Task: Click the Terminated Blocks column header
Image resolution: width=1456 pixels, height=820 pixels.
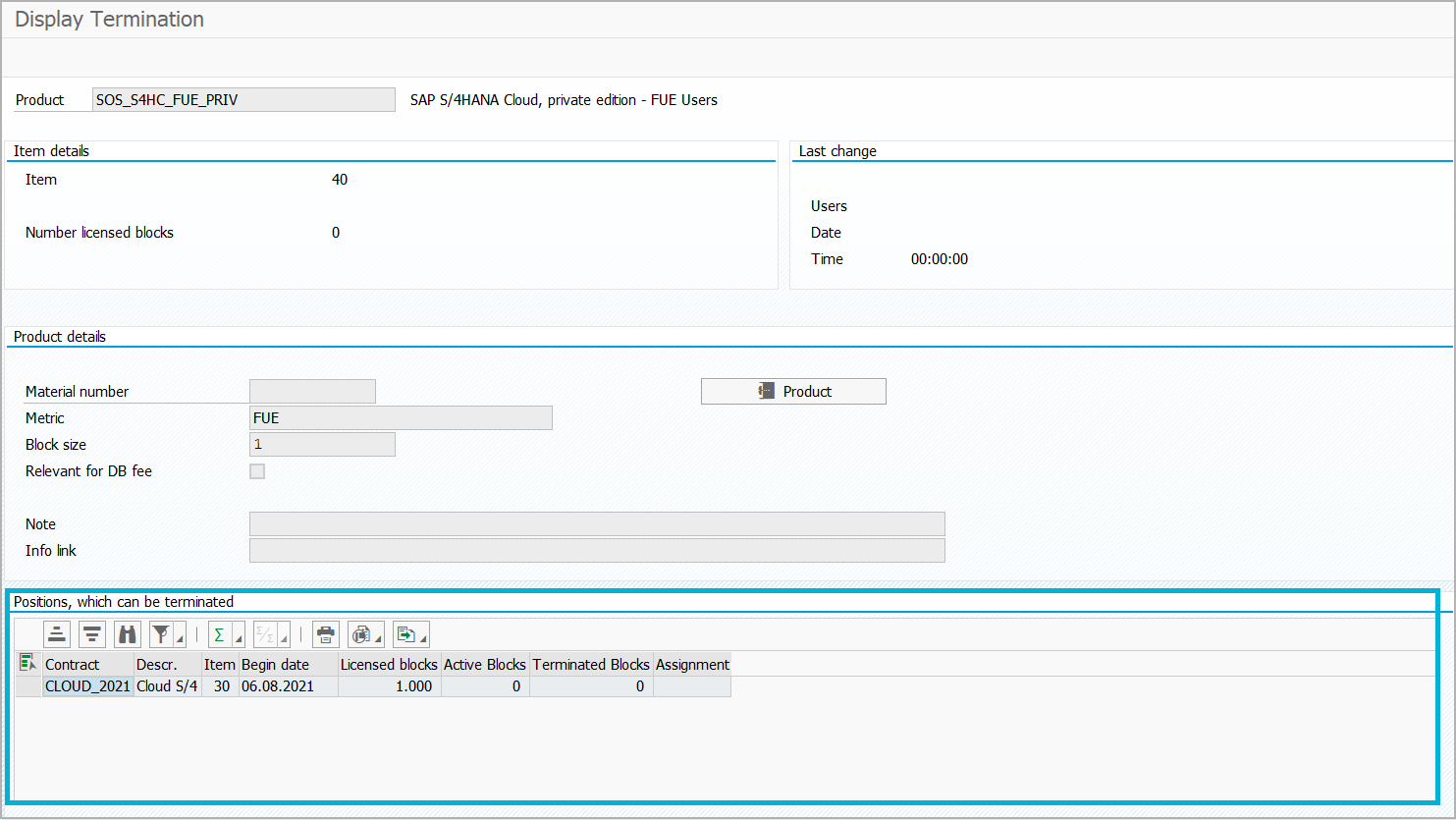Action: [x=591, y=664]
